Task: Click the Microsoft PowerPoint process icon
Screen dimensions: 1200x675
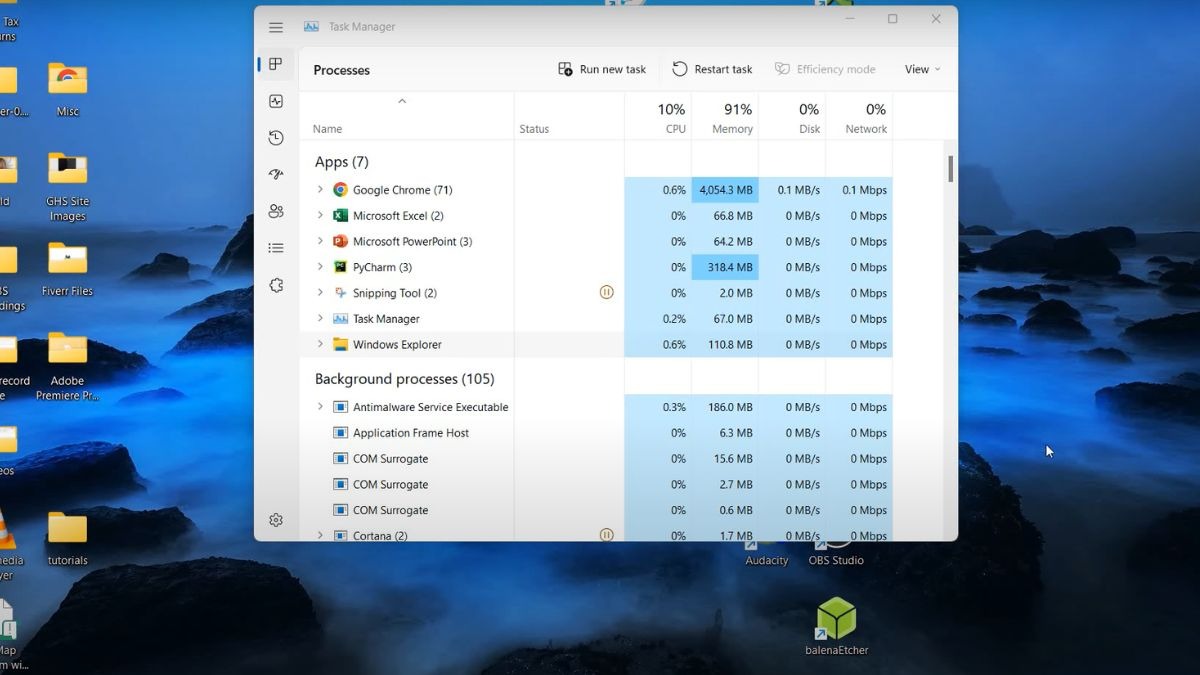Action: click(x=340, y=241)
